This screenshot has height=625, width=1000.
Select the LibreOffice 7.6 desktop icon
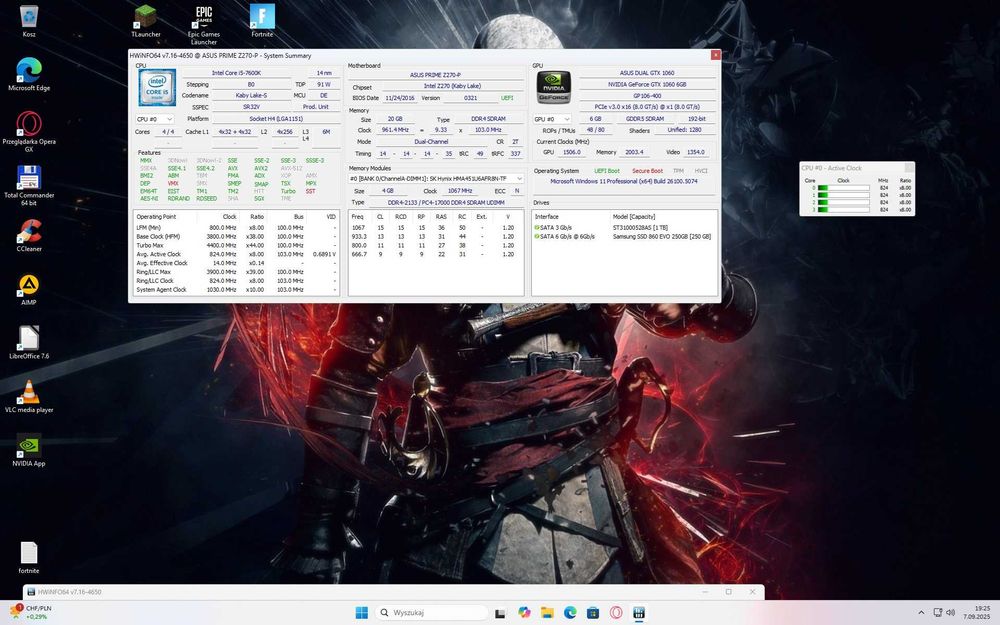tap(29, 342)
